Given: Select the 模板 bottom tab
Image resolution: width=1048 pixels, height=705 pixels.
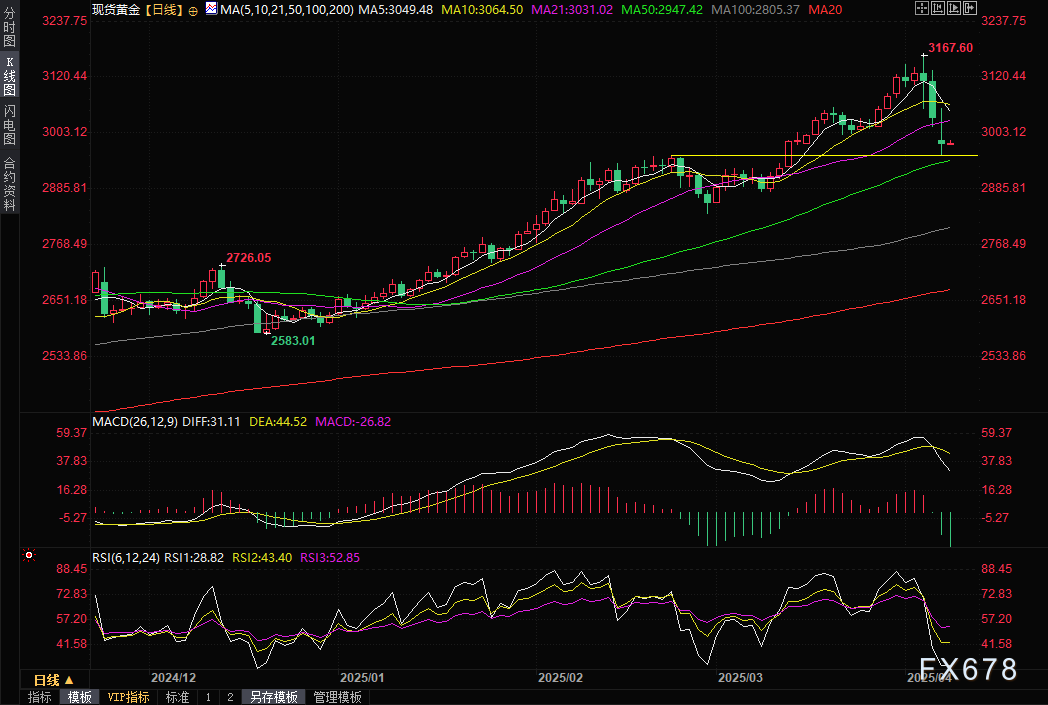Looking at the screenshot, I should coord(80,697).
